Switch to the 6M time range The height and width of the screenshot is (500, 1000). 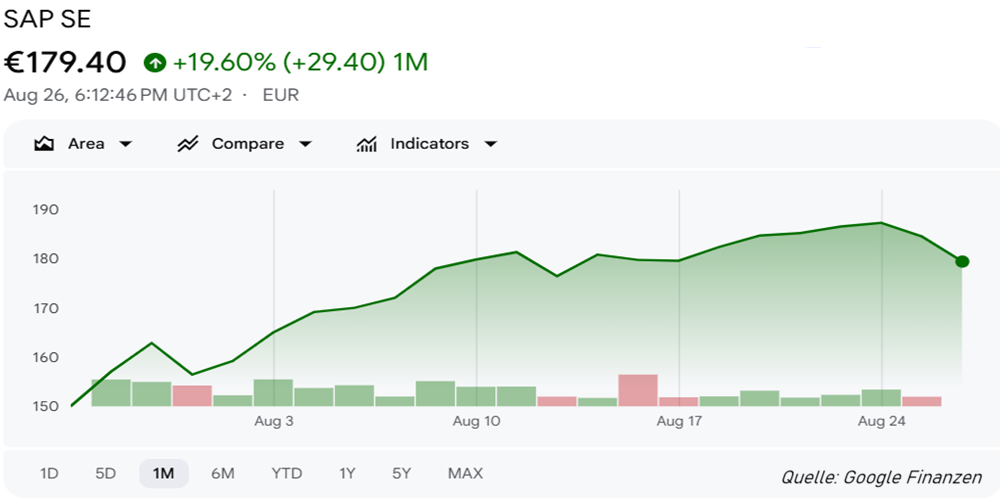[x=223, y=474]
